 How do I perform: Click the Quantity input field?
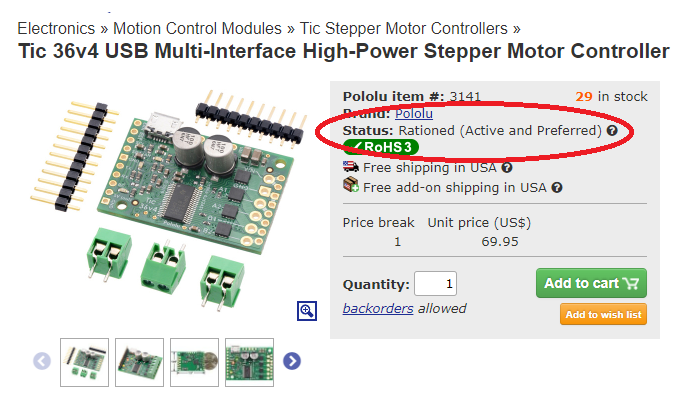coord(435,284)
